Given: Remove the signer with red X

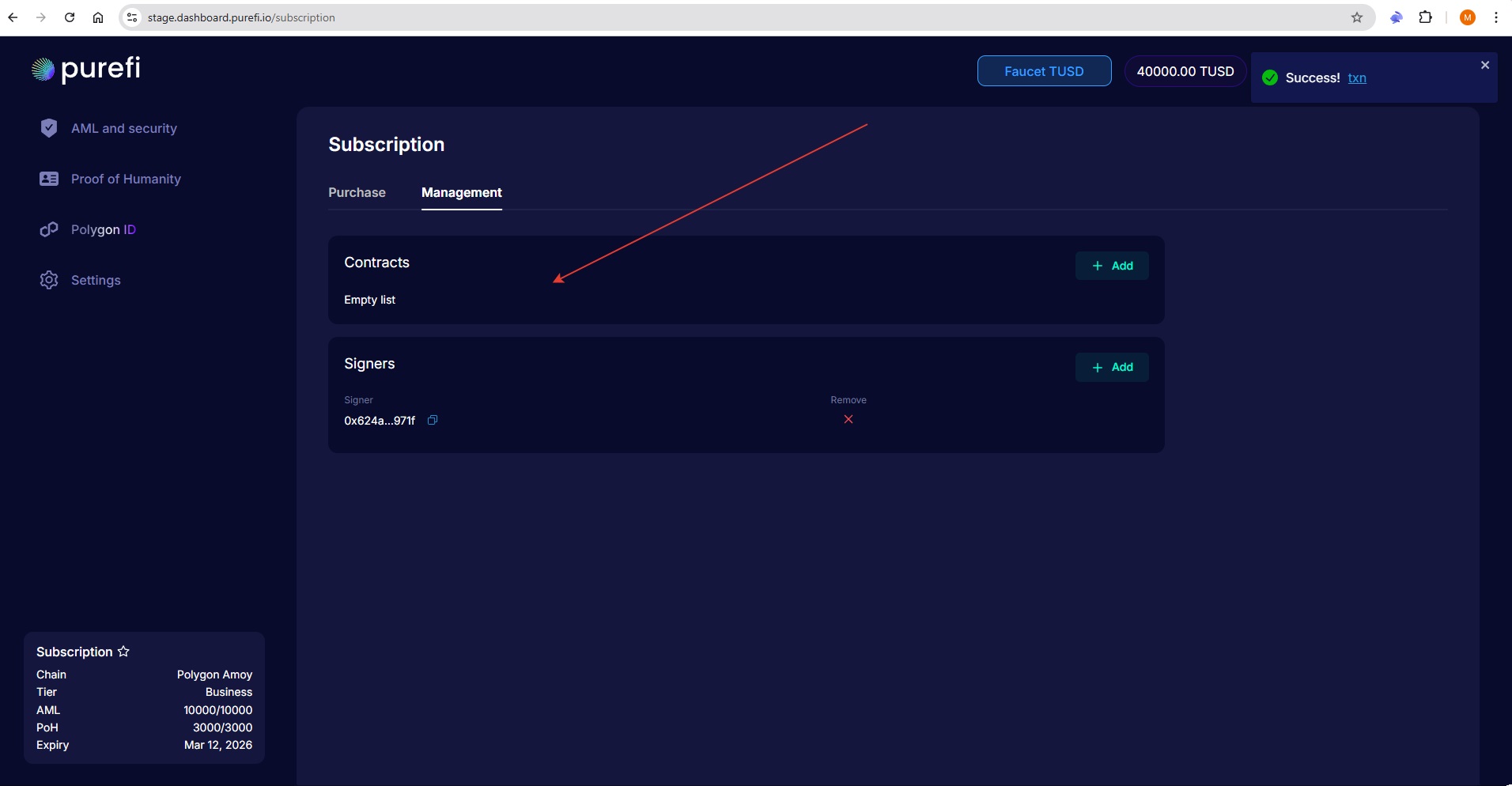Looking at the screenshot, I should click(x=848, y=419).
